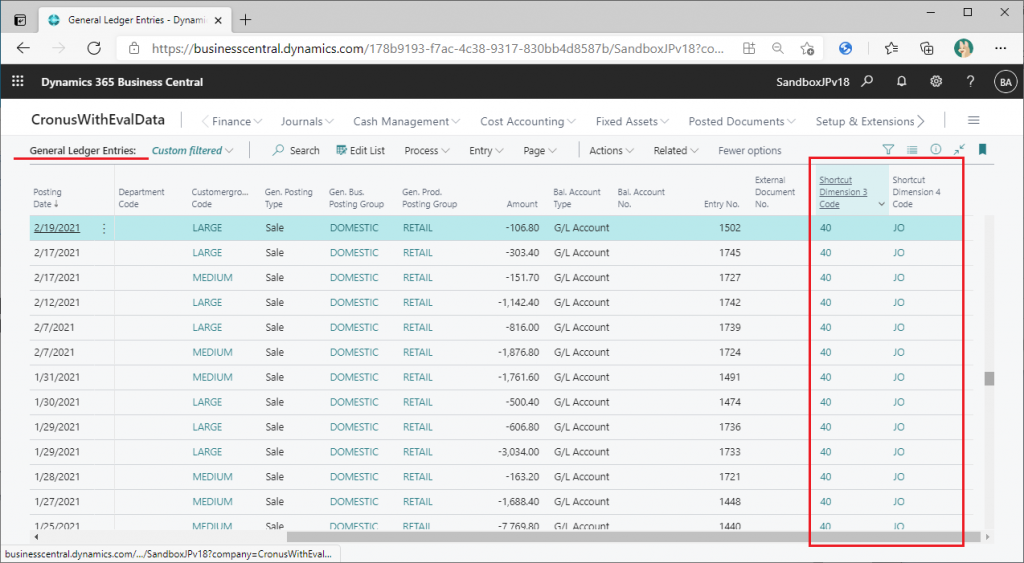Image resolution: width=1024 pixels, height=563 pixels.
Task: Open a new browser tab
Action: coord(246,20)
